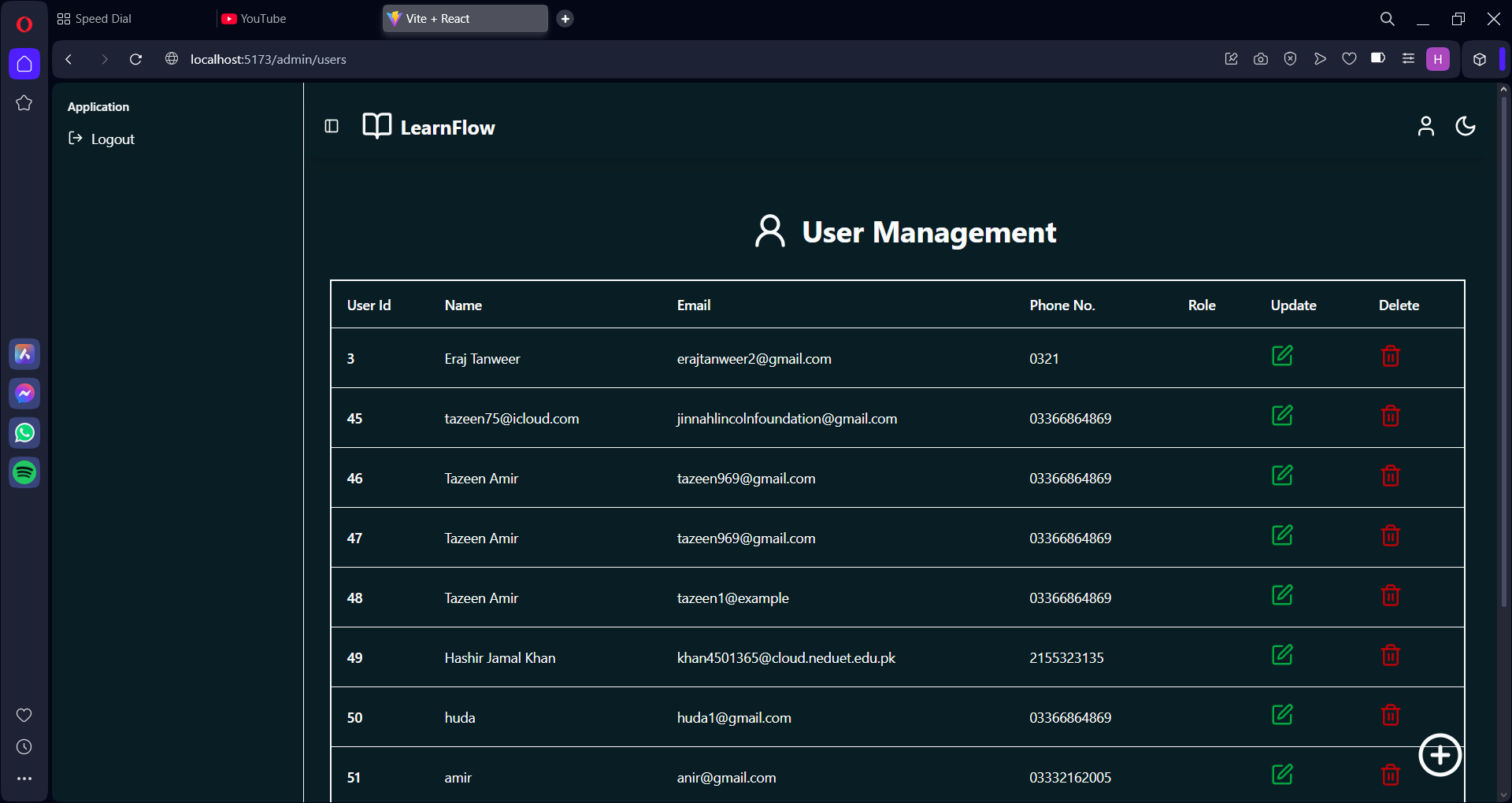Open WhatsApp in the Opera sidebar
Image resolution: width=1512 pixels, height=803 pixels.
pos(24,433)
